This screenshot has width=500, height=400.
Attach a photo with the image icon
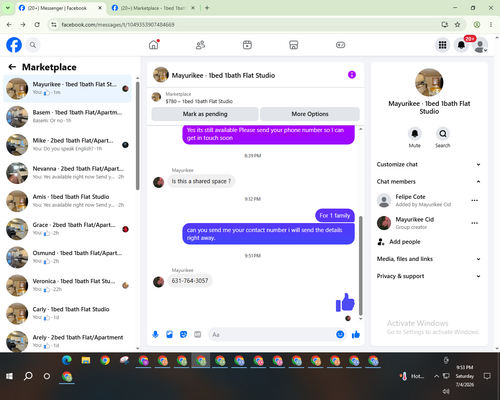(x=169, y=334)
